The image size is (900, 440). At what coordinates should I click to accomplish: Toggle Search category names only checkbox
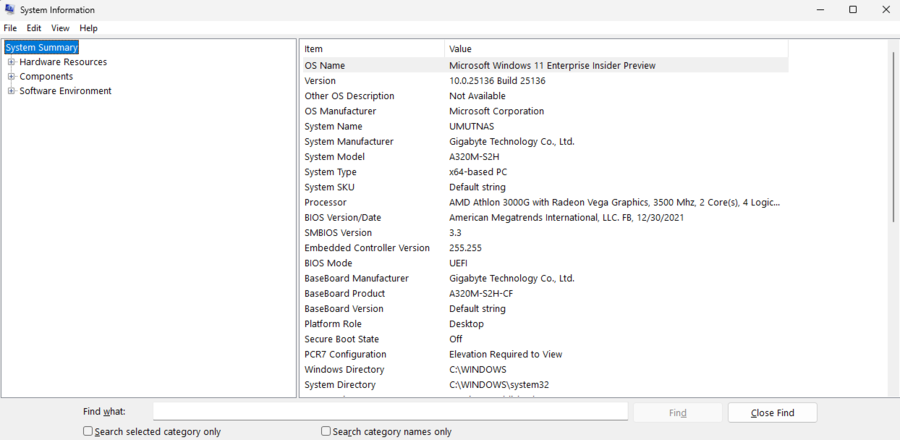click(326, 432)
